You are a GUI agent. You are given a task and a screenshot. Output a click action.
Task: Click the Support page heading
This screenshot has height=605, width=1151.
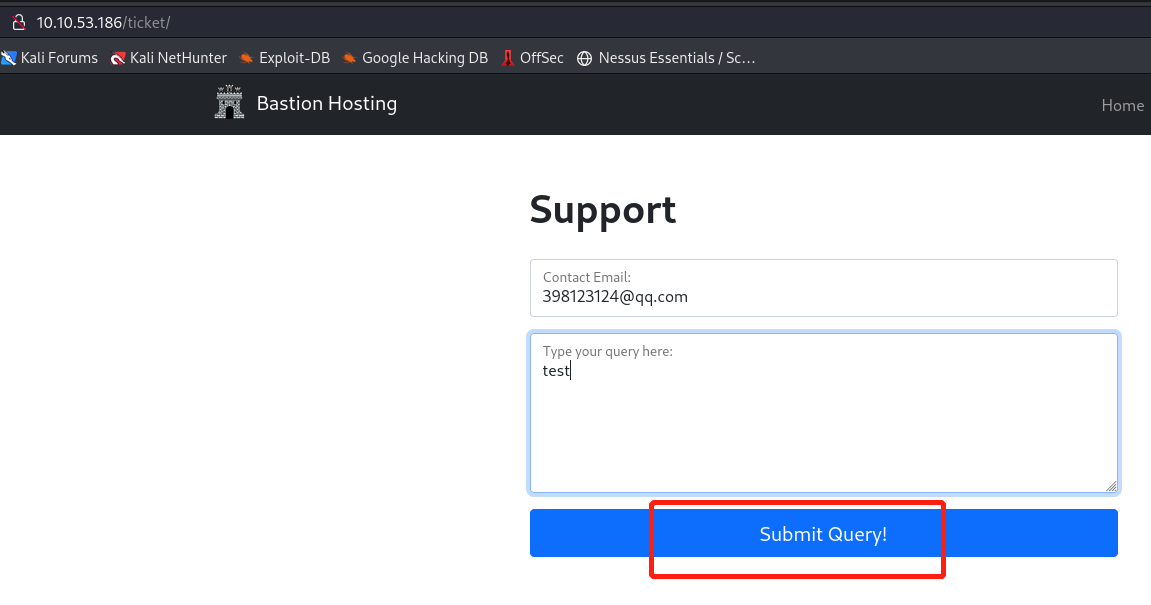[602, 210]
